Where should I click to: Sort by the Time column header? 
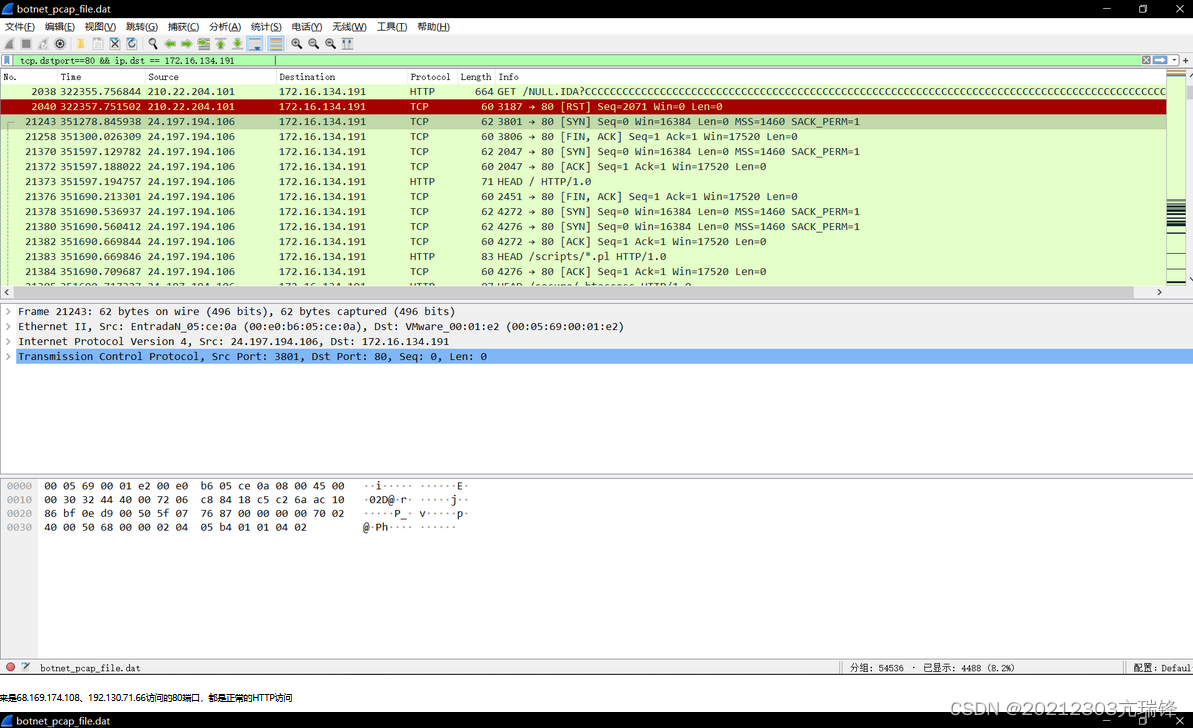click(101, 77)
